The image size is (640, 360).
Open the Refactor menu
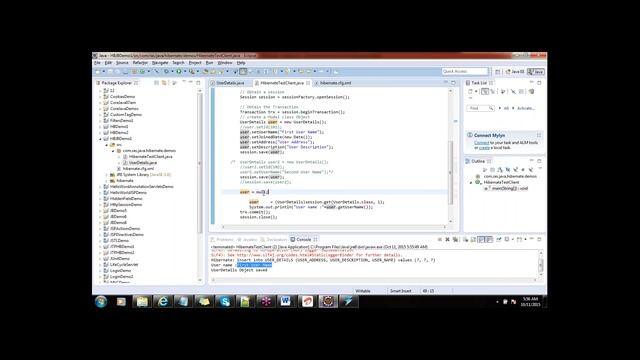point(140,63)
